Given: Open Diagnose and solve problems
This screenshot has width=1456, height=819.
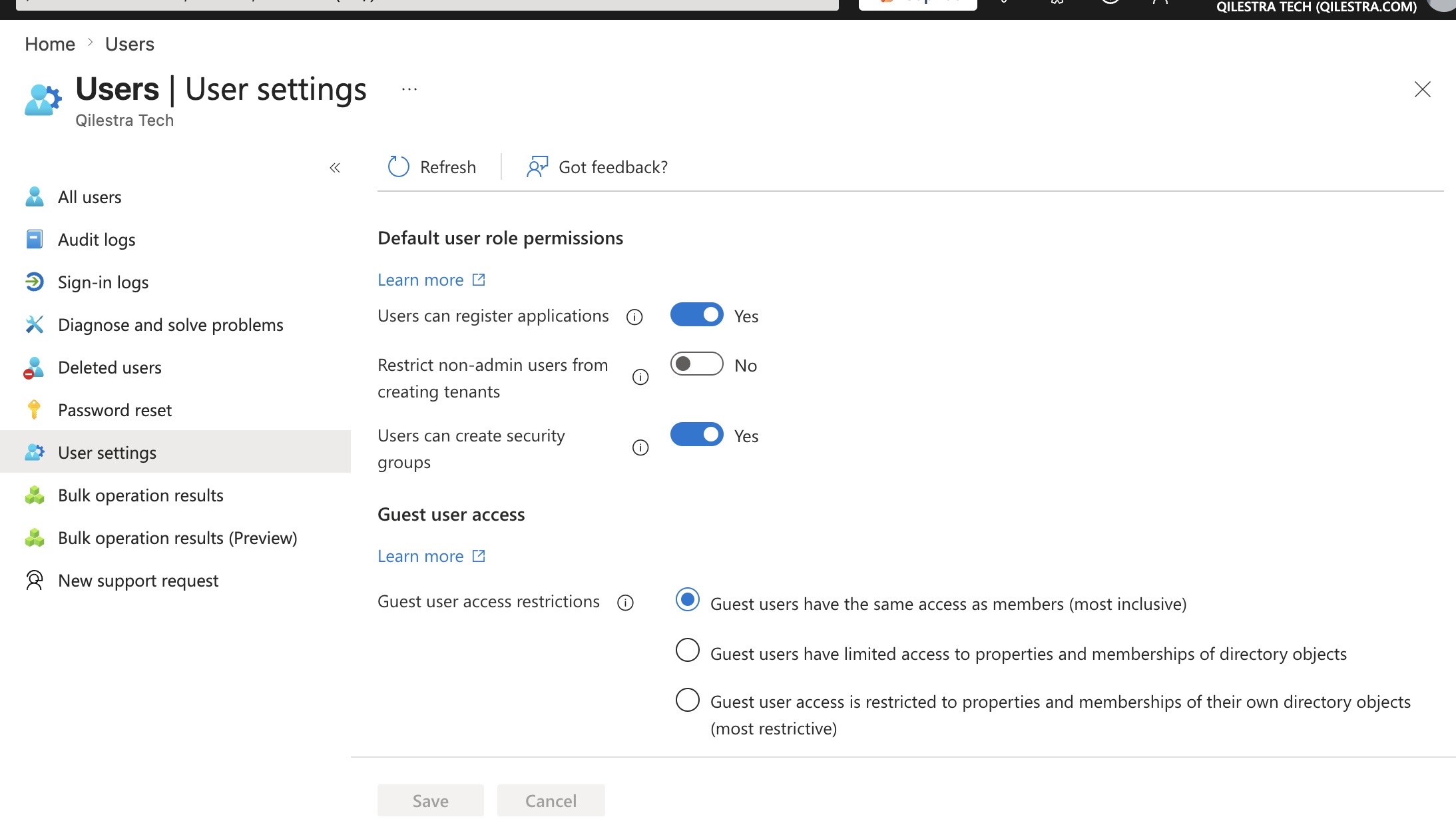Looking at the screenshot, I should (x=176, y=325).
